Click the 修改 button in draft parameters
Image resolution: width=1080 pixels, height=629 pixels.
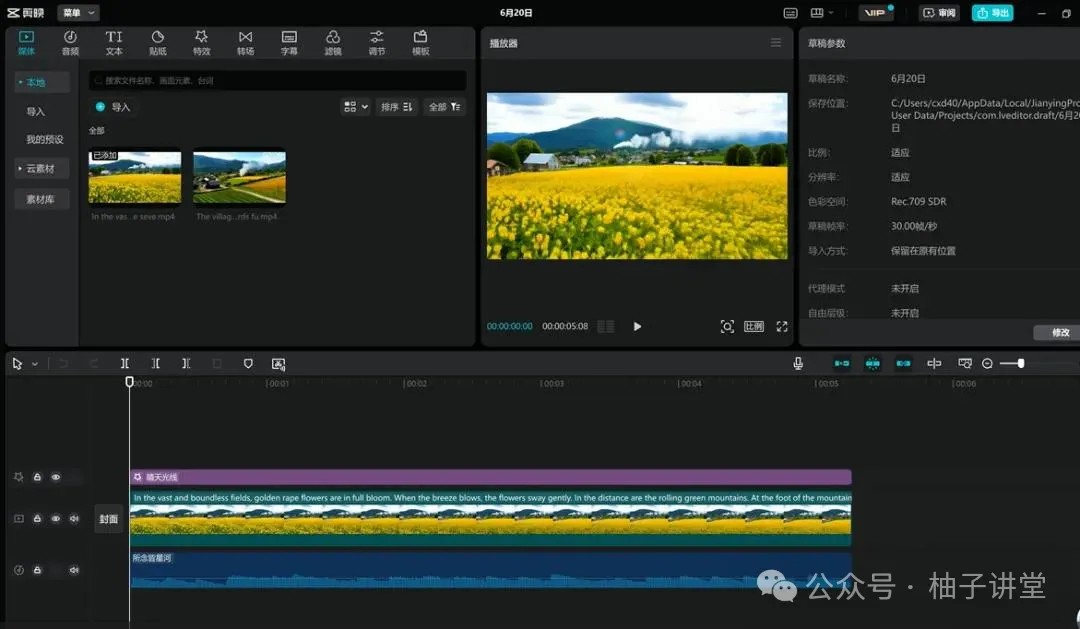1059,332
